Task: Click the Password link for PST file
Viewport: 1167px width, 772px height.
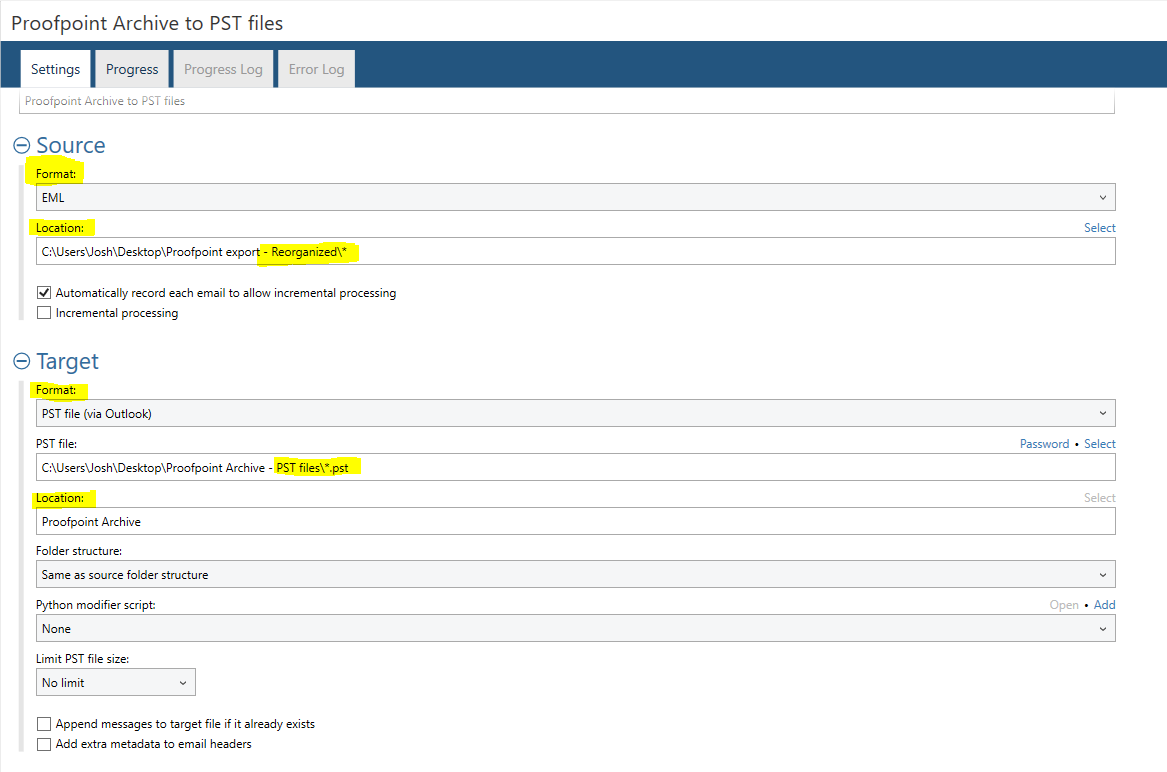Action: [x=1044, y=444]
